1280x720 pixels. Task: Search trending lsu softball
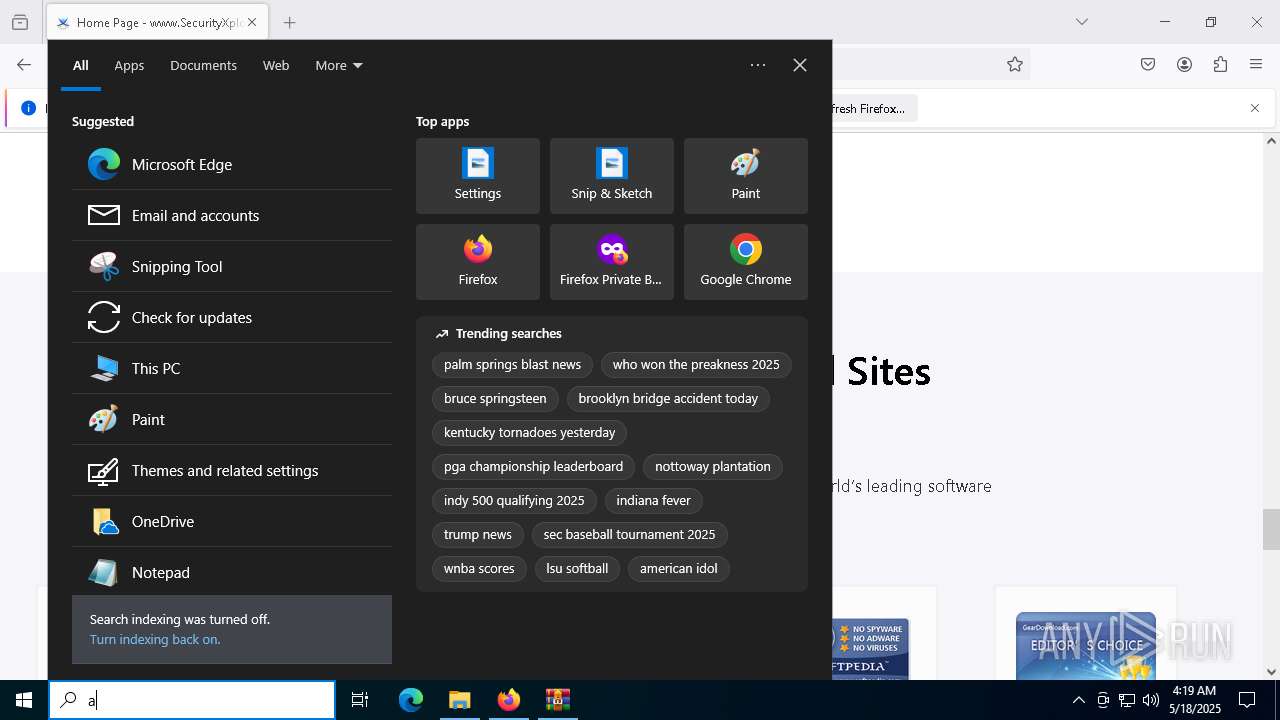click(x=577, y=569)
